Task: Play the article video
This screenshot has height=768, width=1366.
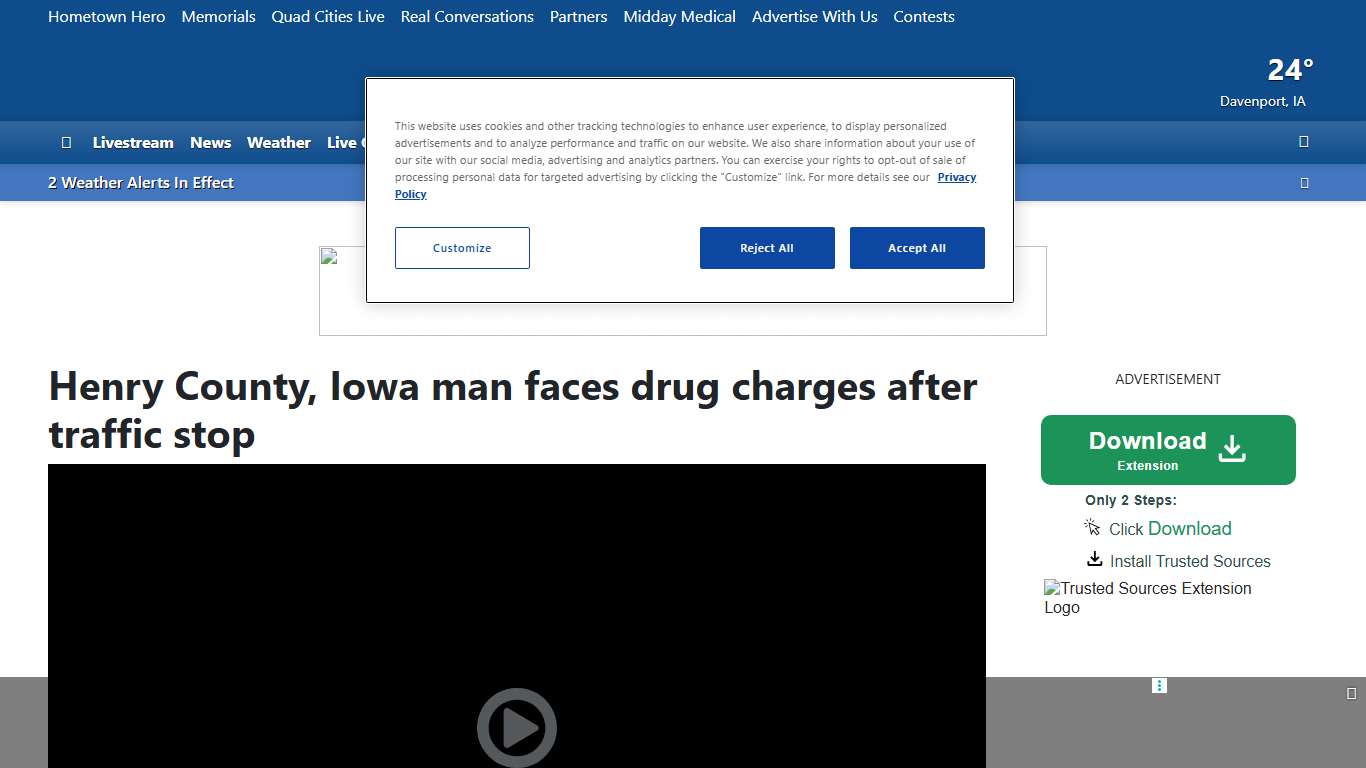Action: [x=517, y=727]
